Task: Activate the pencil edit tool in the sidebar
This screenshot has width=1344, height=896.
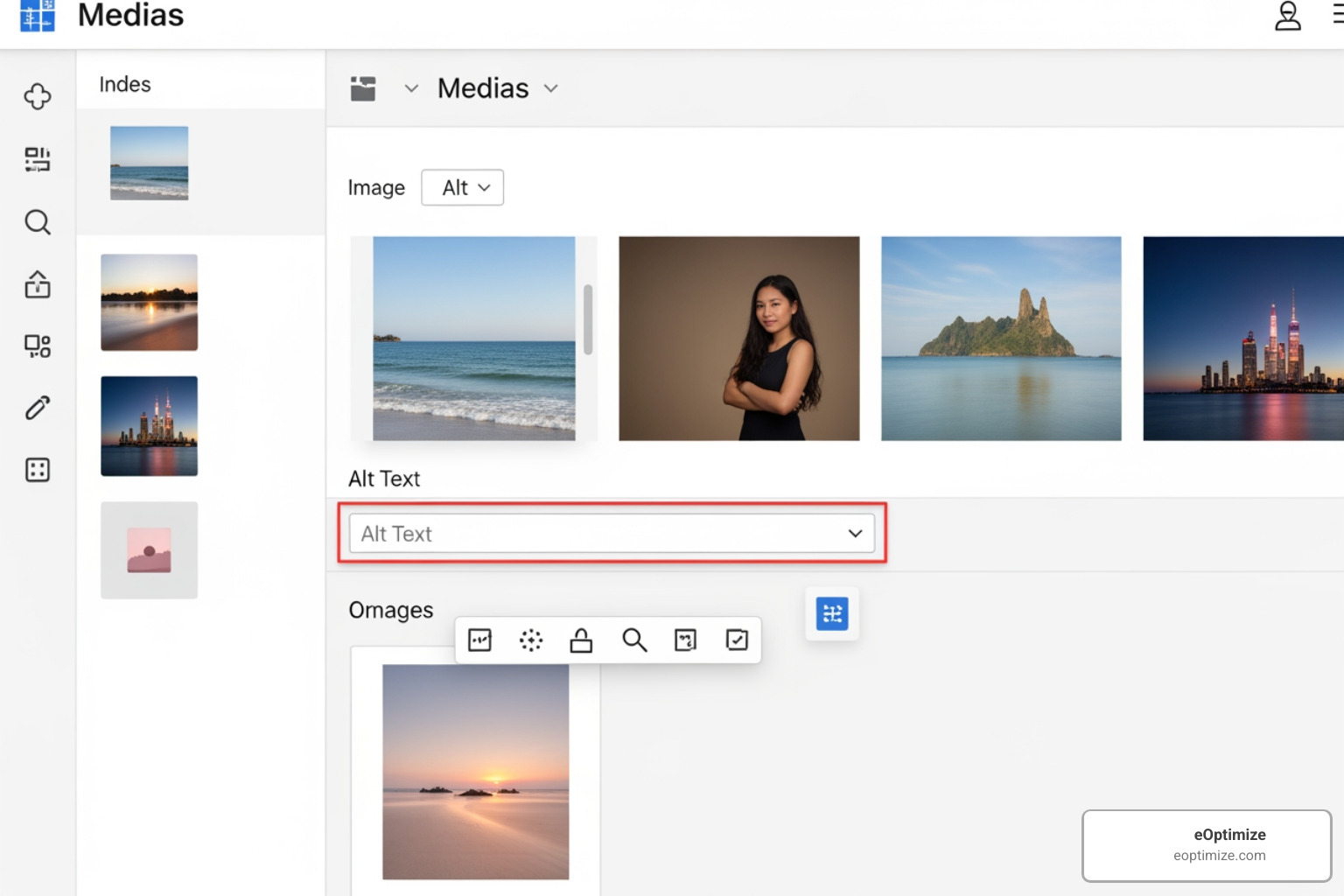Action: pyautogui.click(x=38, y=408)
